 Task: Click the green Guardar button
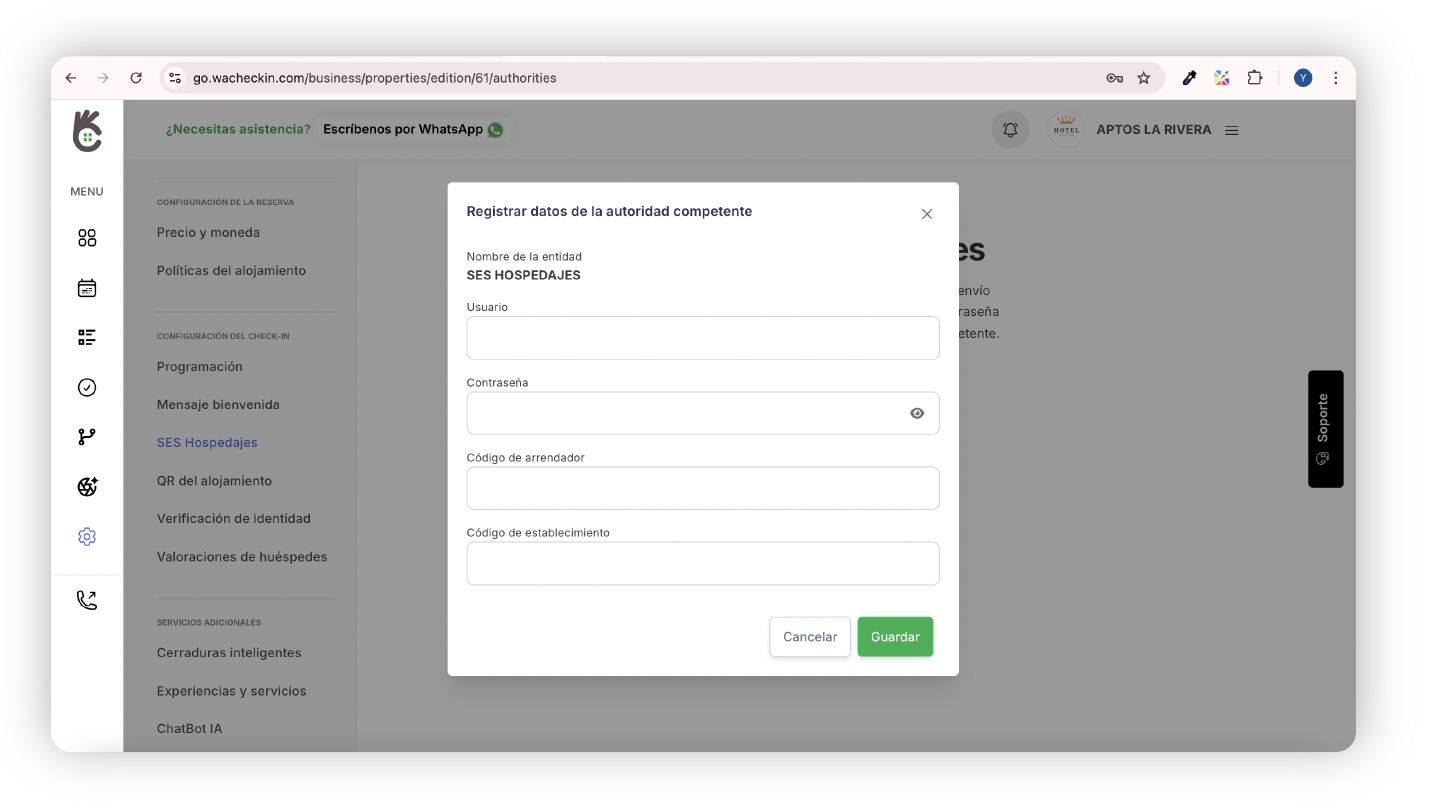895,637
